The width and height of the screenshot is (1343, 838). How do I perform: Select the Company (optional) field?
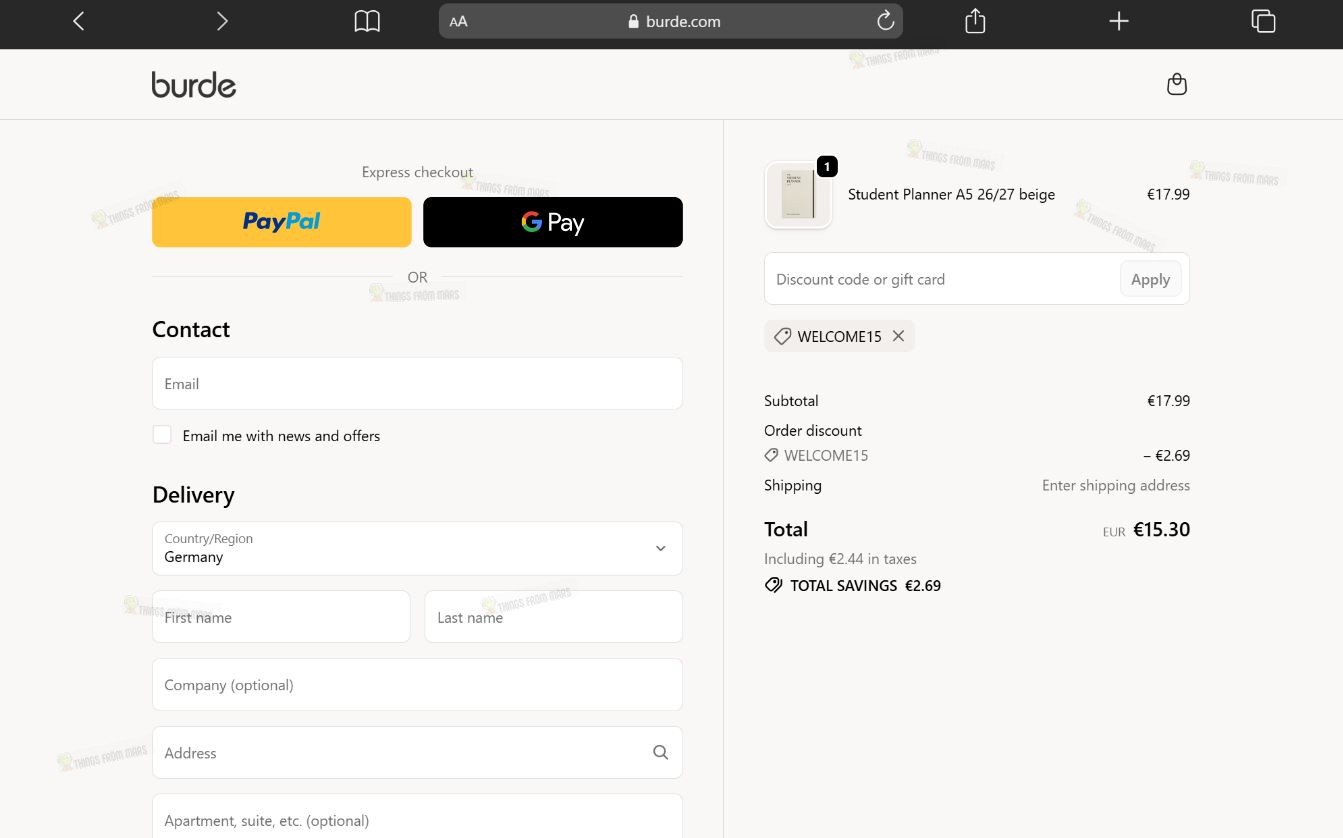point(417,685)
